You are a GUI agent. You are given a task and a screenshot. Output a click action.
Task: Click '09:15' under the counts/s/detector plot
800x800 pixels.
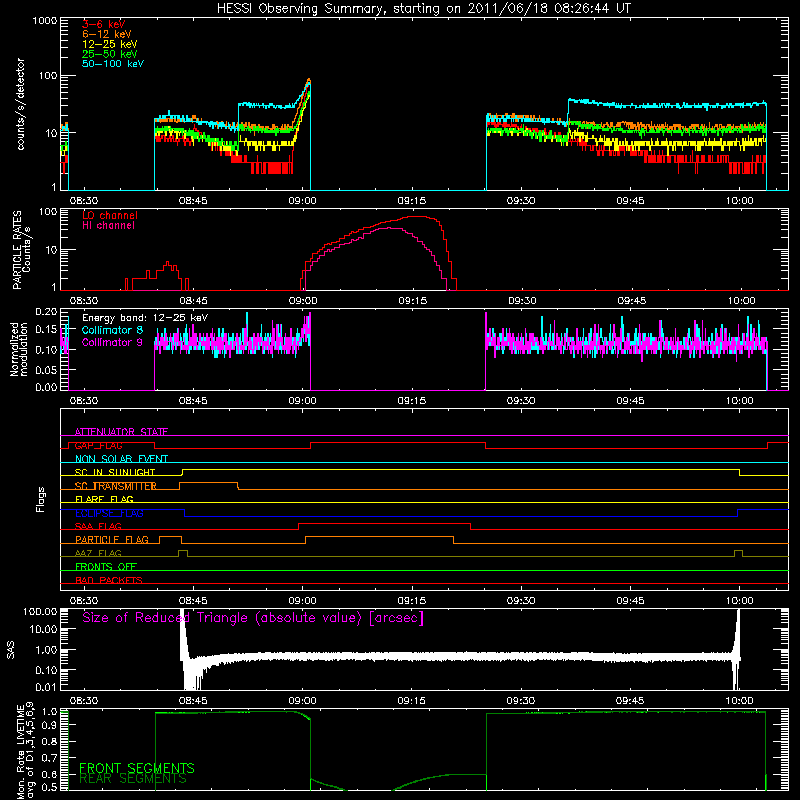412,201
